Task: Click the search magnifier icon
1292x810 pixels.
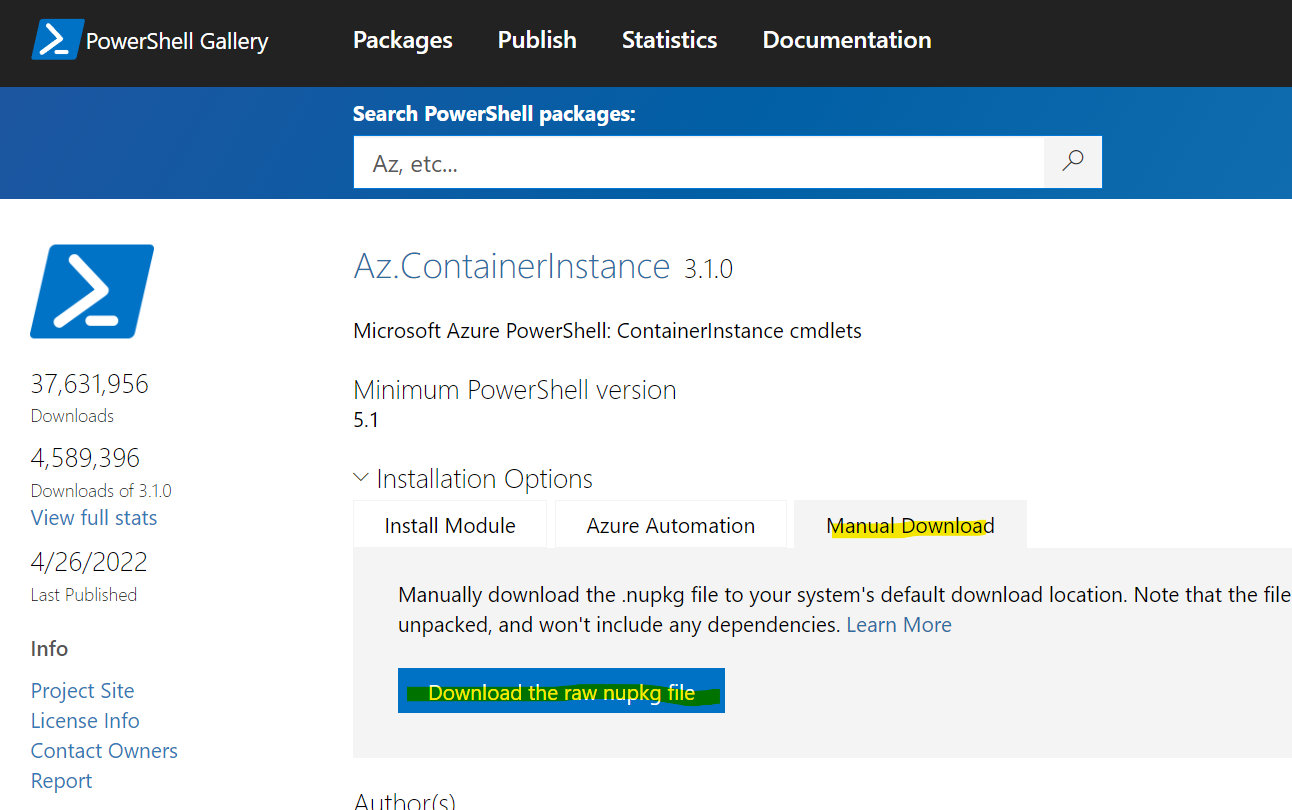Action: point(1073,162)
